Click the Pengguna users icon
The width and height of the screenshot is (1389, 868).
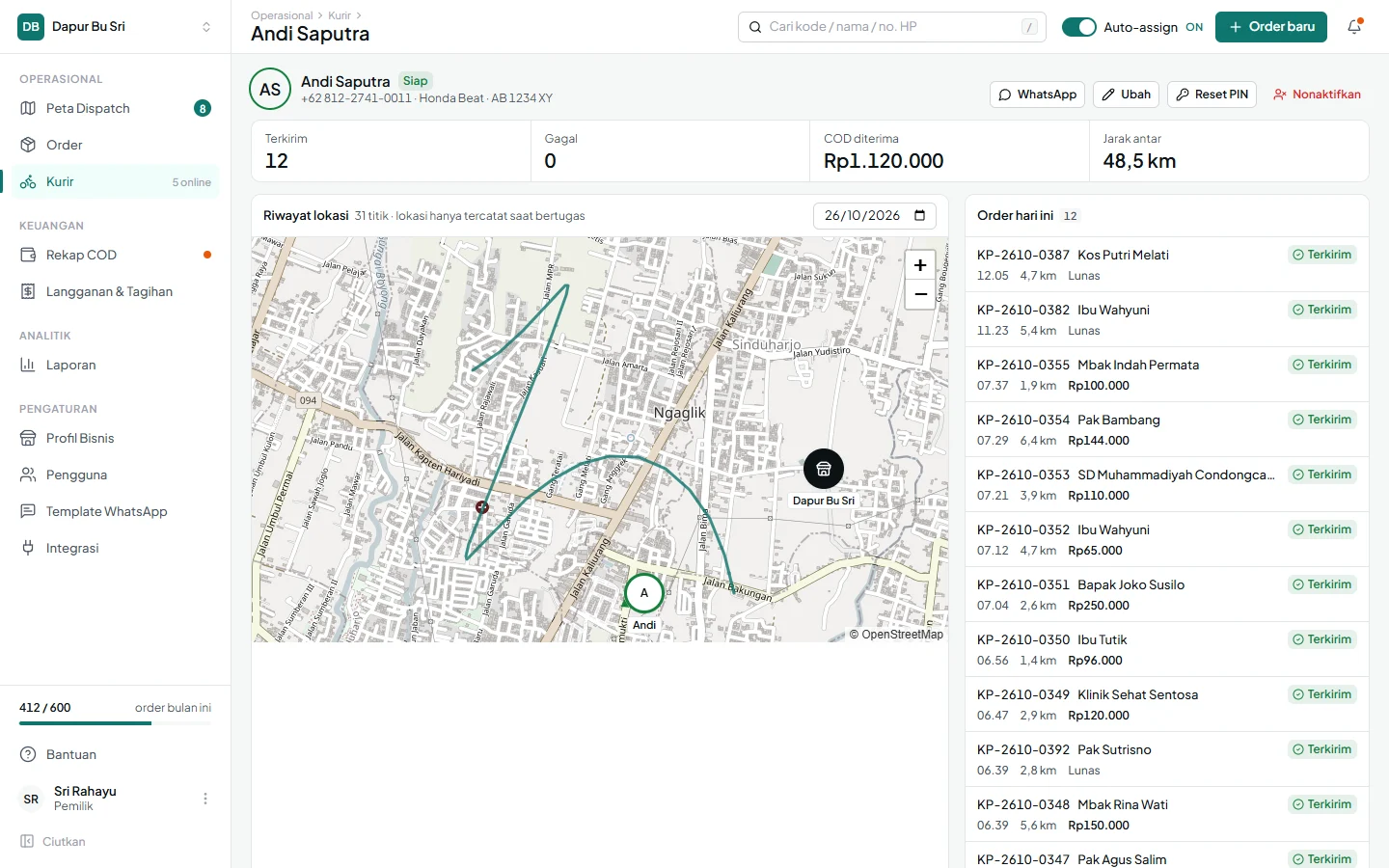coord(28,475)
